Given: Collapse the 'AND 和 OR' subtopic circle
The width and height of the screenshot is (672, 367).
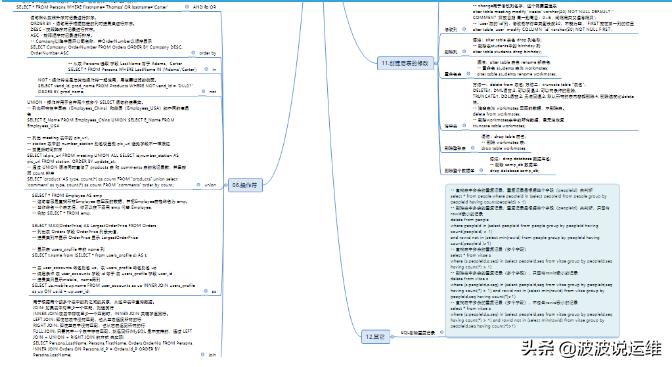Looking at the screenshot, I should (x=187, y=7).
